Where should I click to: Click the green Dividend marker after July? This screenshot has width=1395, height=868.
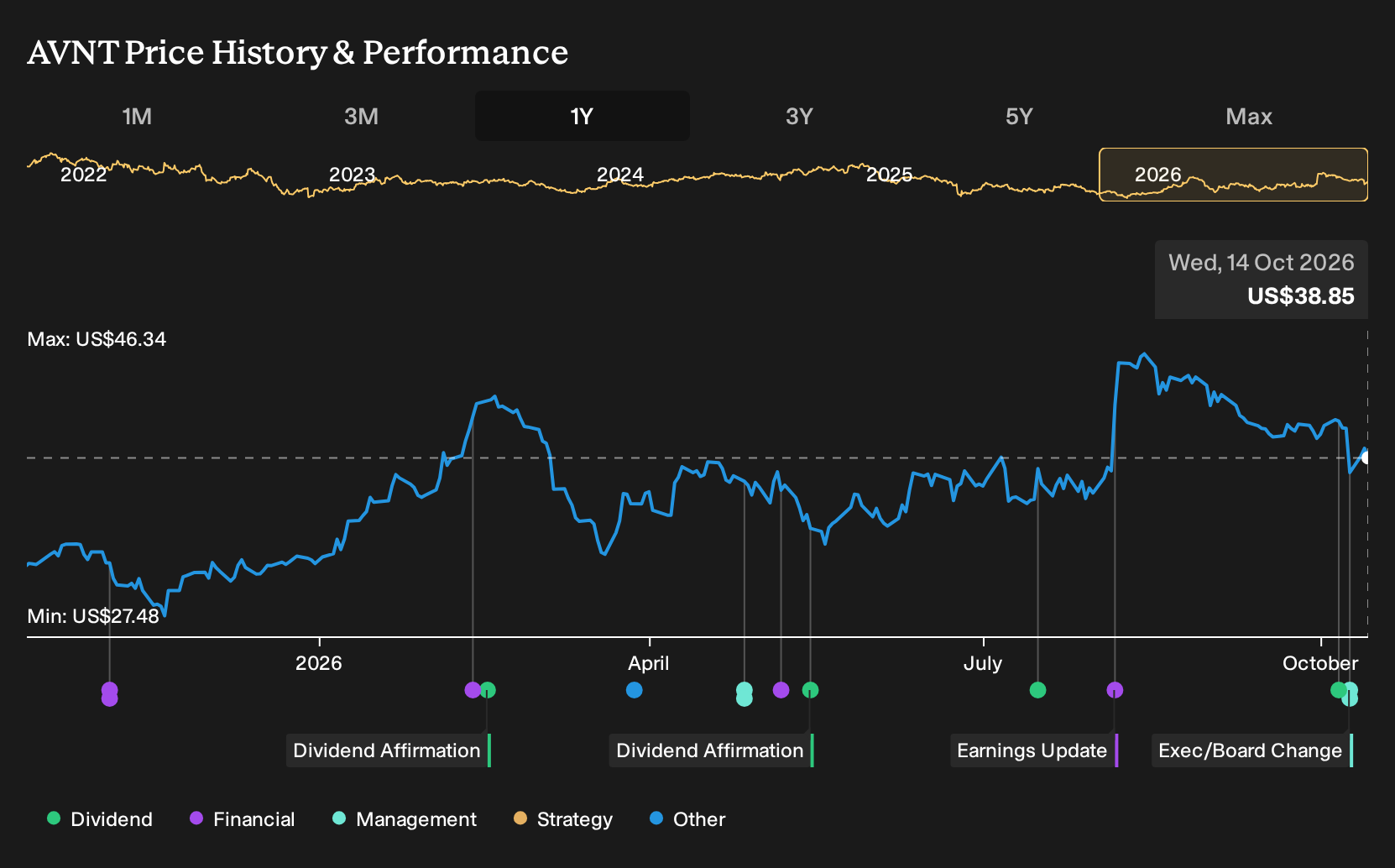pos(1037,690)
